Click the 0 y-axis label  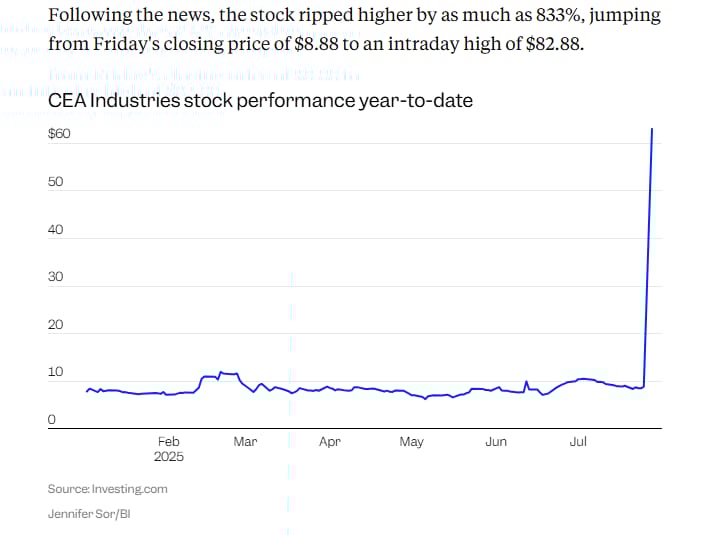[x=52, y=419]
